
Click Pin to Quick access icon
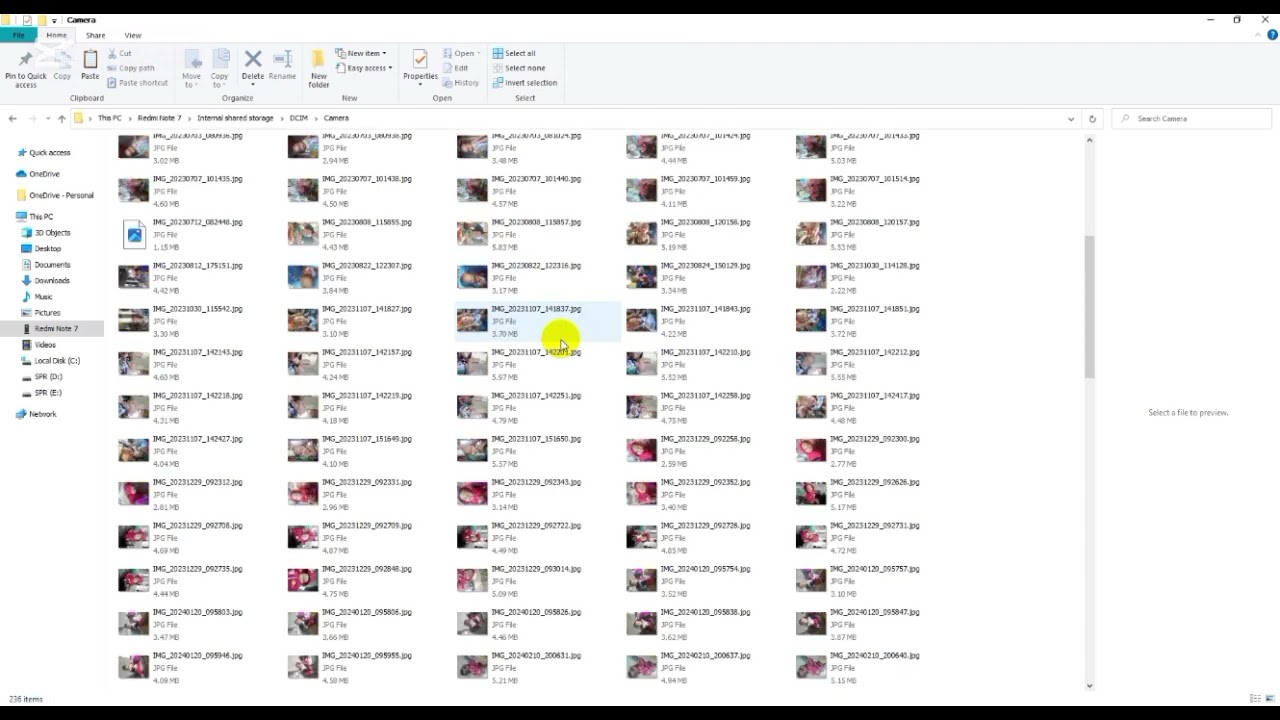25,68
